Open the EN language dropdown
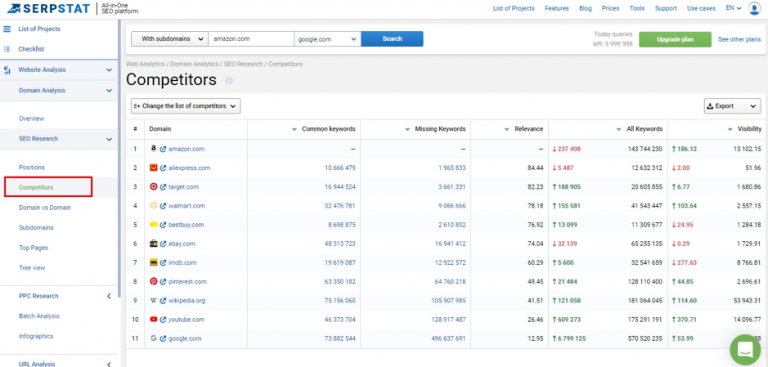 coord(733,8)
